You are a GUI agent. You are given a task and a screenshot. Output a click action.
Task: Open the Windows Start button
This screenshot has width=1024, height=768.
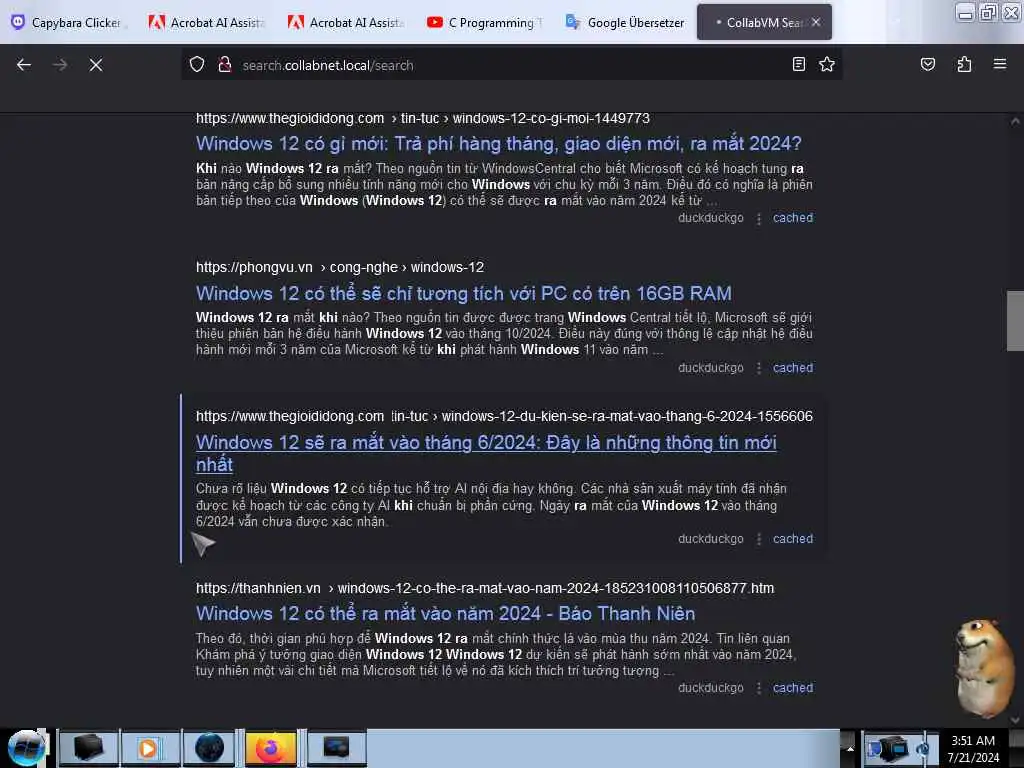coord(26,748)
